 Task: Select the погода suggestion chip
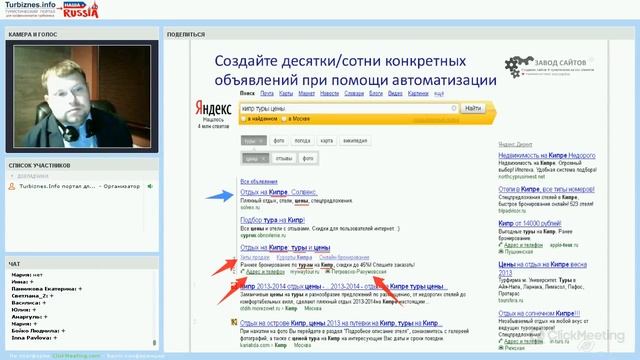click(302, 141)
